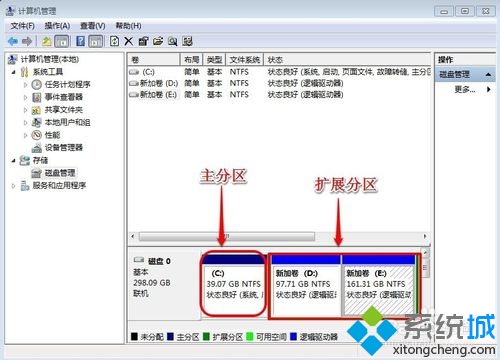Click the volume list scroll-left arrow

coord(133,237)
